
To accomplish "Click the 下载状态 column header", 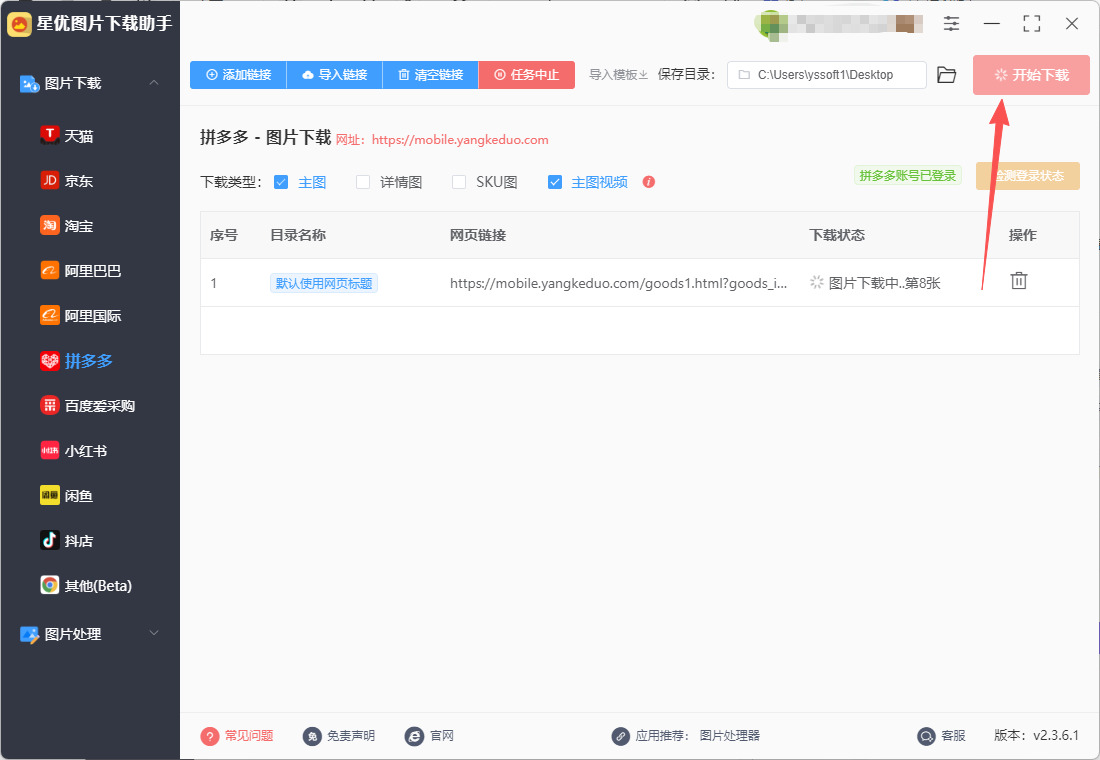I will pos(837,235).
